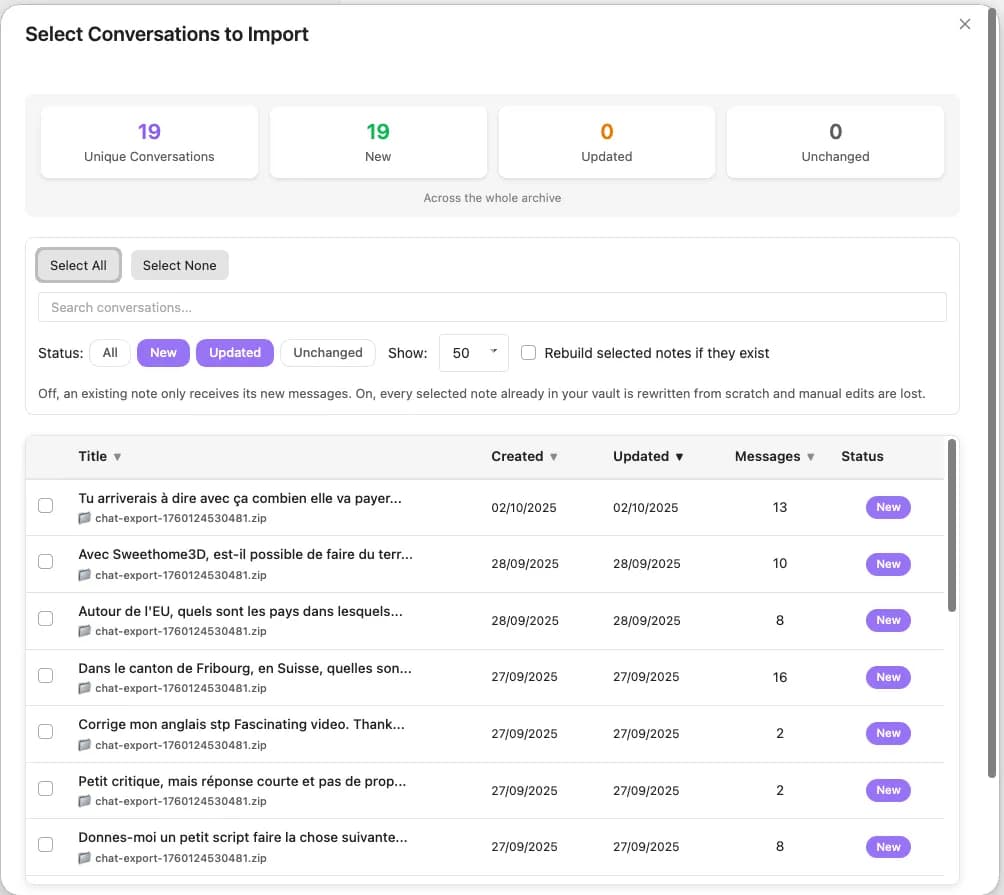
Task: Click the archive icon under Petit critique row
Action: pyautogui.click(x=85, y=801)
